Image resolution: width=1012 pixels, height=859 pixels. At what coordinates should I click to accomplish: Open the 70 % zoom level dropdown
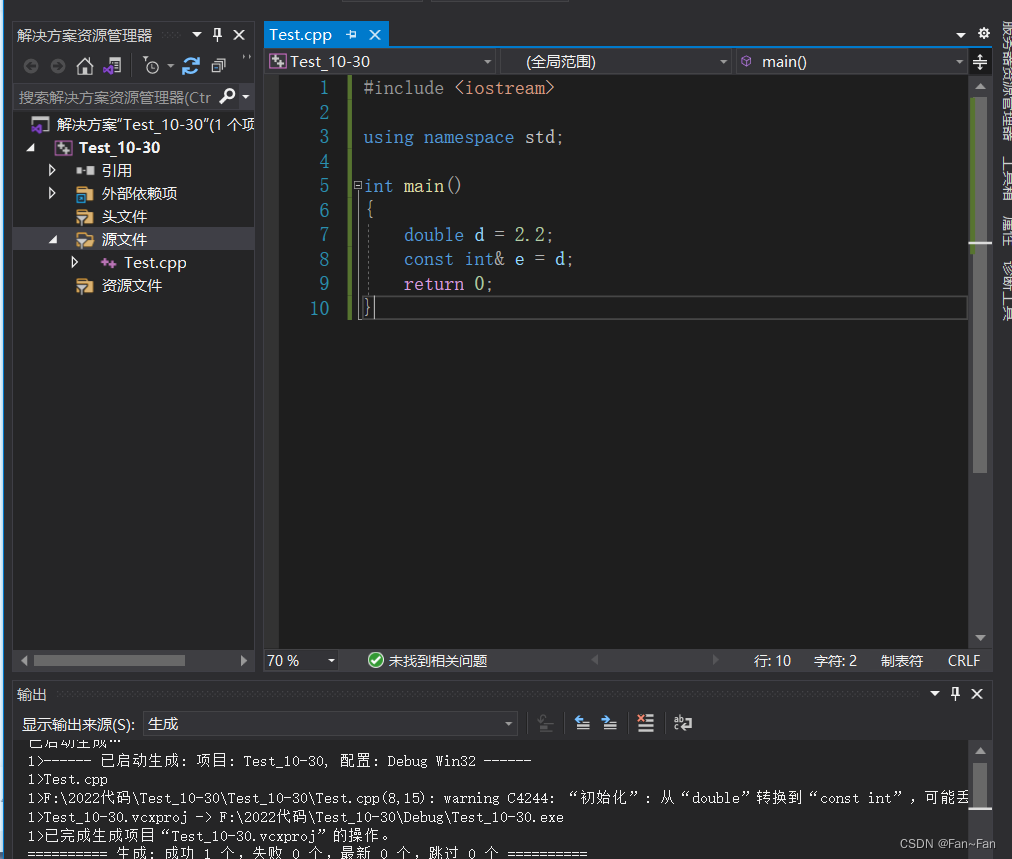click(301, 661)
